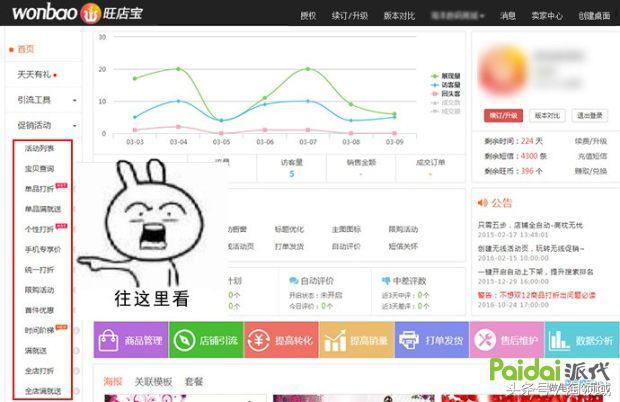Open the blurred account dropdown in the top bar
The image size is (620, 402).
[x=457, y=16]
